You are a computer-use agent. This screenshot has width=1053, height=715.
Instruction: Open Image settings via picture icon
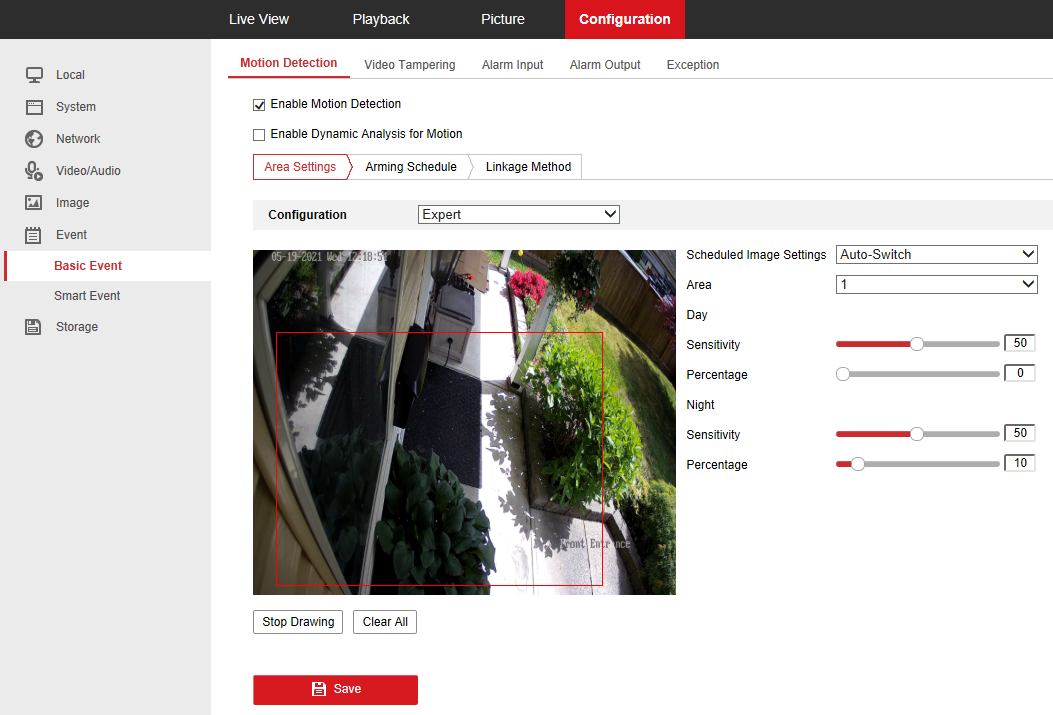(x=32, y=202)
